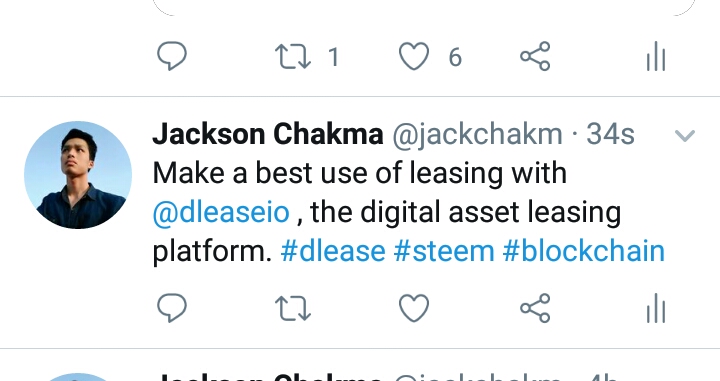Image resolution: width=720 pixels, height=381 pixels.
Task: Open the Jackson Chakma display name
Action: coord(268,134)
